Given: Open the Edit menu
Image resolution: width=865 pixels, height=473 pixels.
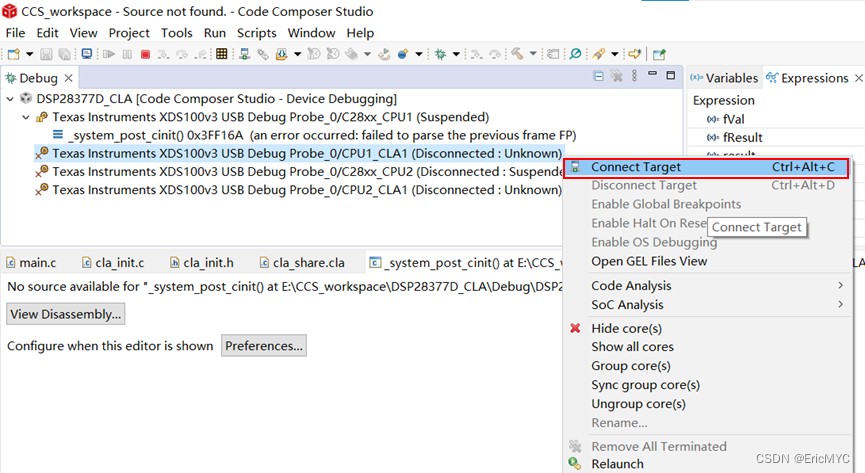Looking at the screenshot, I should pyautogui.click(x=47, y=33).
